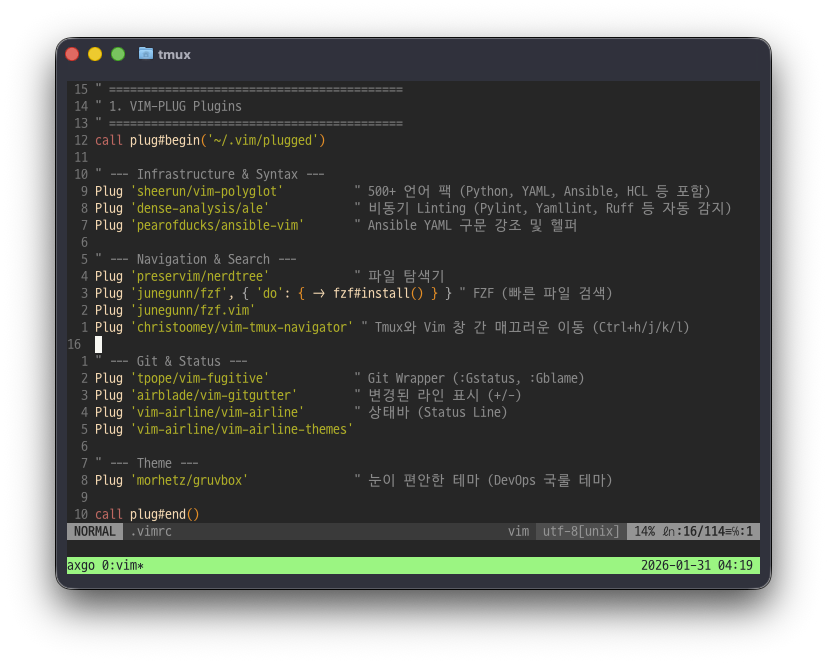The image size is (827, 663).
Task: Click the "Ansible YAML" comment text
Action: [409, 225]
